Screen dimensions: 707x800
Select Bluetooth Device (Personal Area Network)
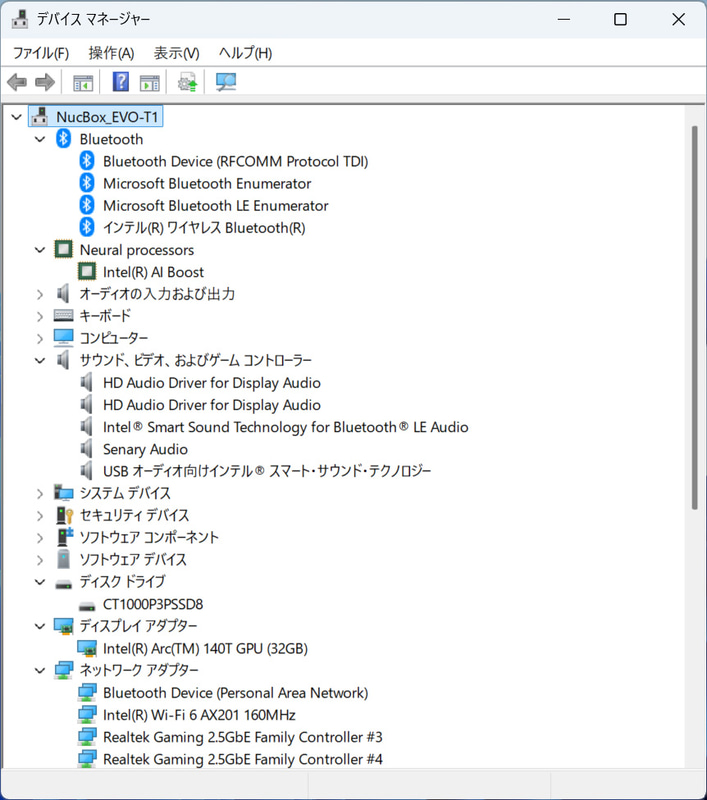point(236,693)
